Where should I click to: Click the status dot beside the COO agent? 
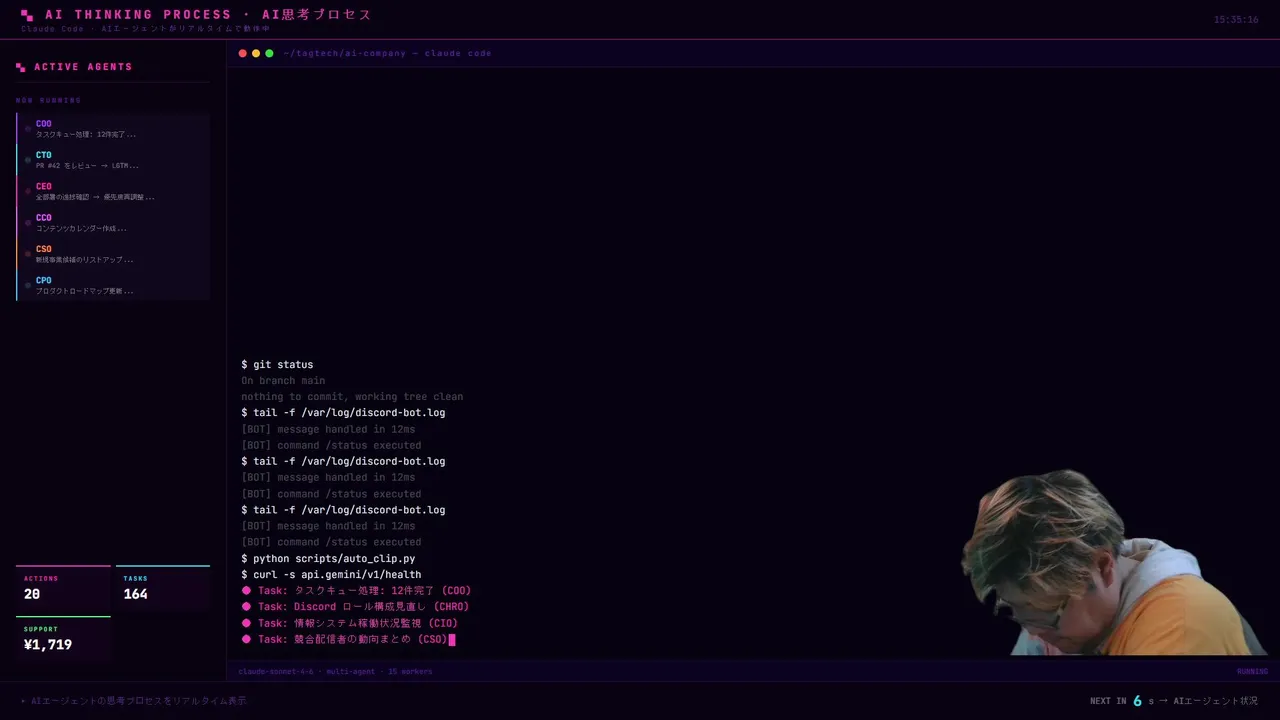point(28,129)
